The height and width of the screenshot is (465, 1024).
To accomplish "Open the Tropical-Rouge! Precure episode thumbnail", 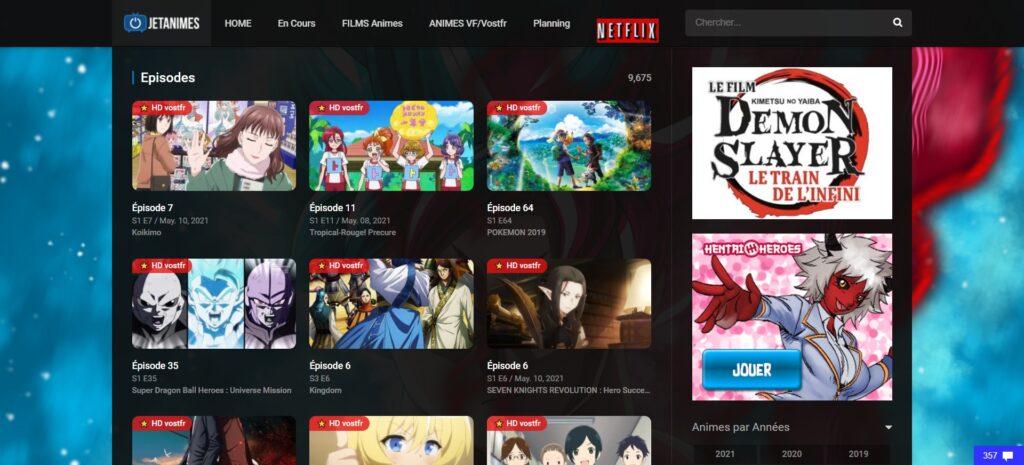I will click(x=391, y=146).
